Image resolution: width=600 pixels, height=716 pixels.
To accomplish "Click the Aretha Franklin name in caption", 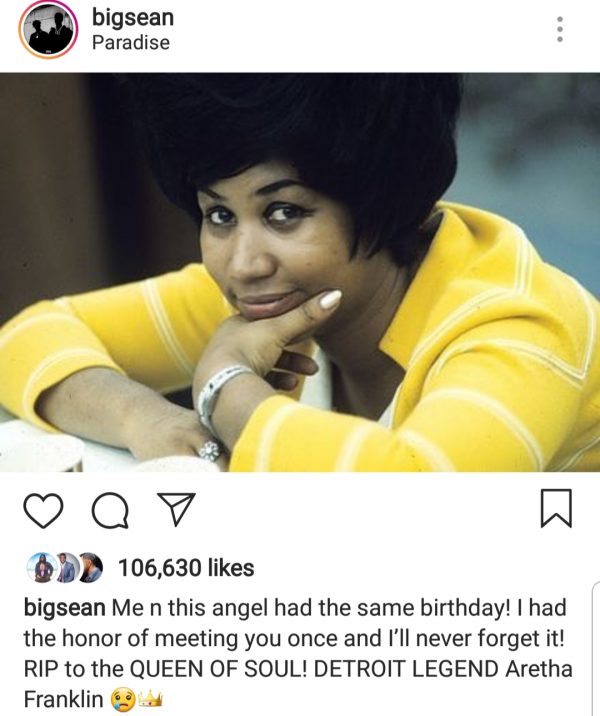I will pyautogui.click(x=539, y=669).
